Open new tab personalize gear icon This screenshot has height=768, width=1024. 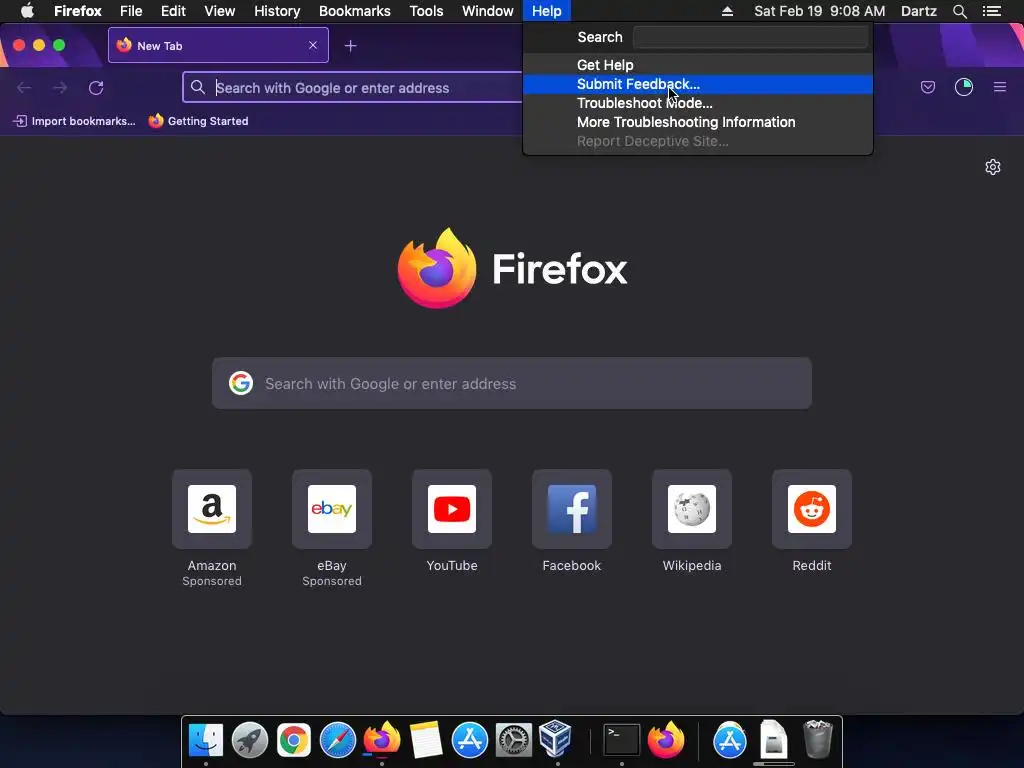pyautogui.click(x=993, y=167)
